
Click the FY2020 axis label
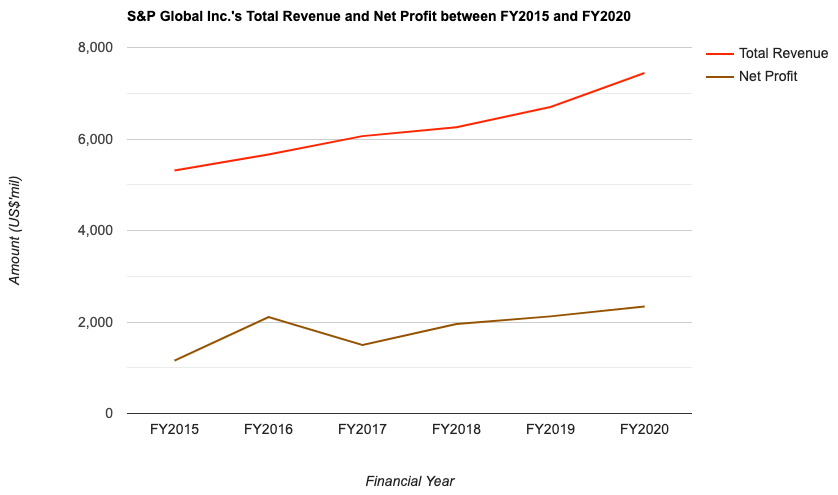coord(645,429)
